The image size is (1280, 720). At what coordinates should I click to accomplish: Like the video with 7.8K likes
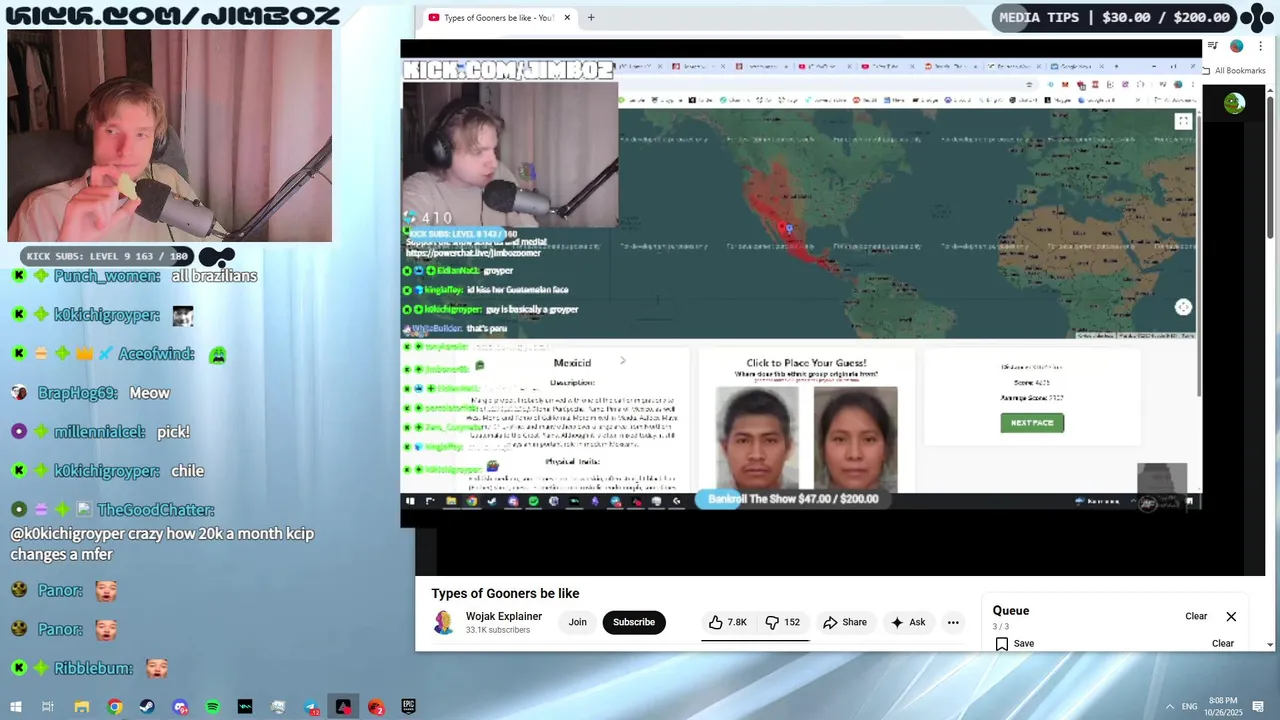point(728,622)
